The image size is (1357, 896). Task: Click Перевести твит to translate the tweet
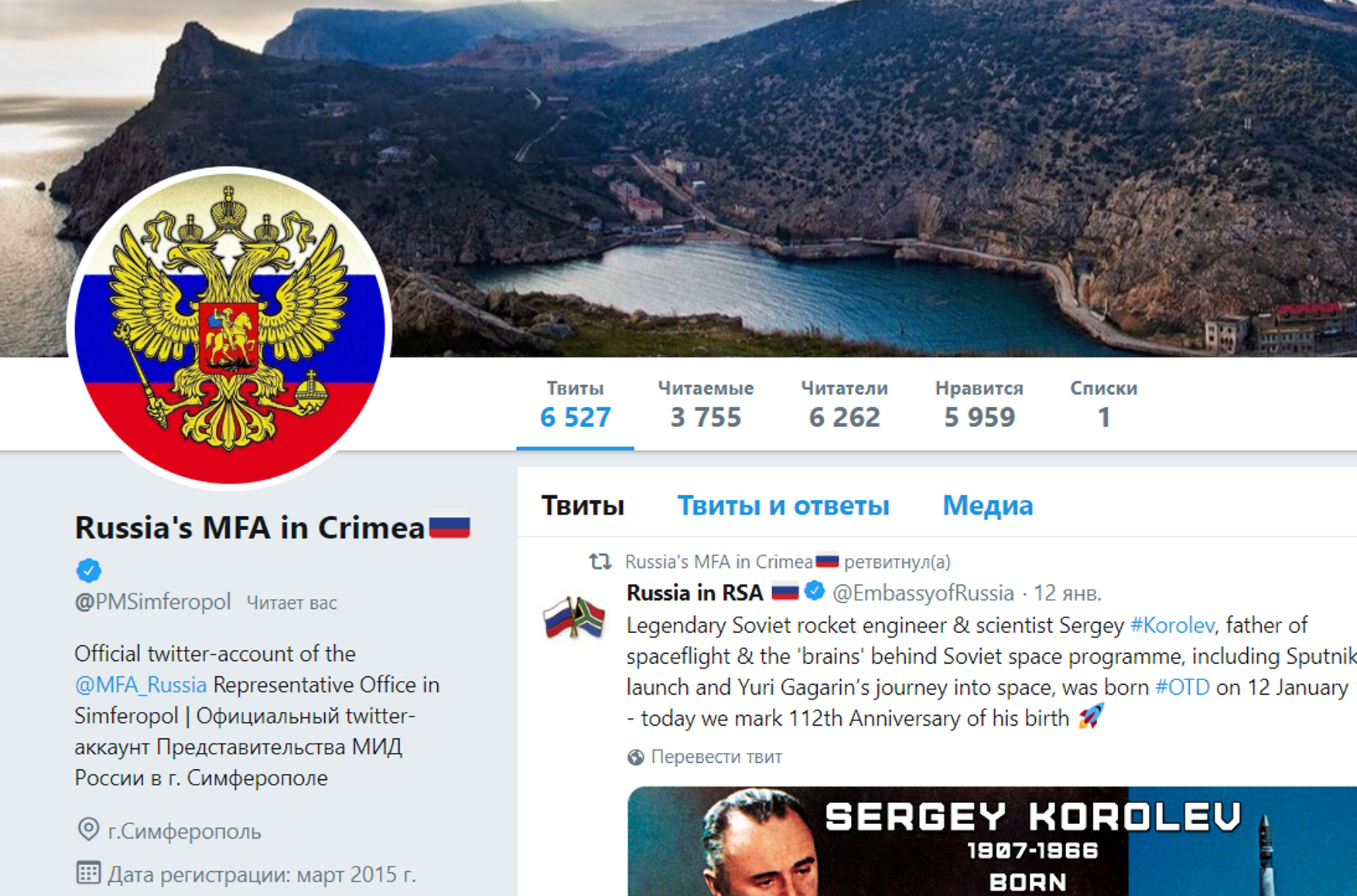point(716,757)
